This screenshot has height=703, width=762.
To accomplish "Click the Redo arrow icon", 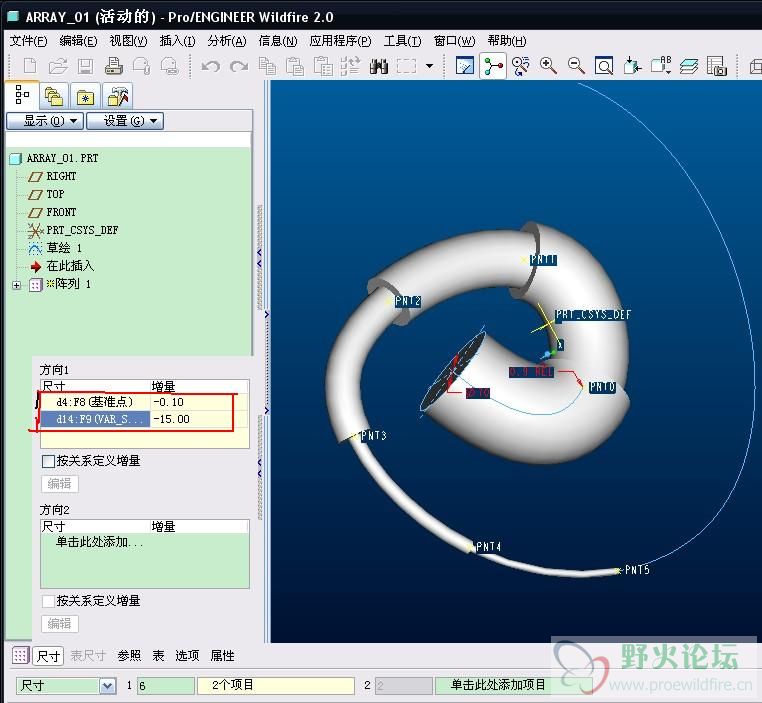I will tap(239, 66).
